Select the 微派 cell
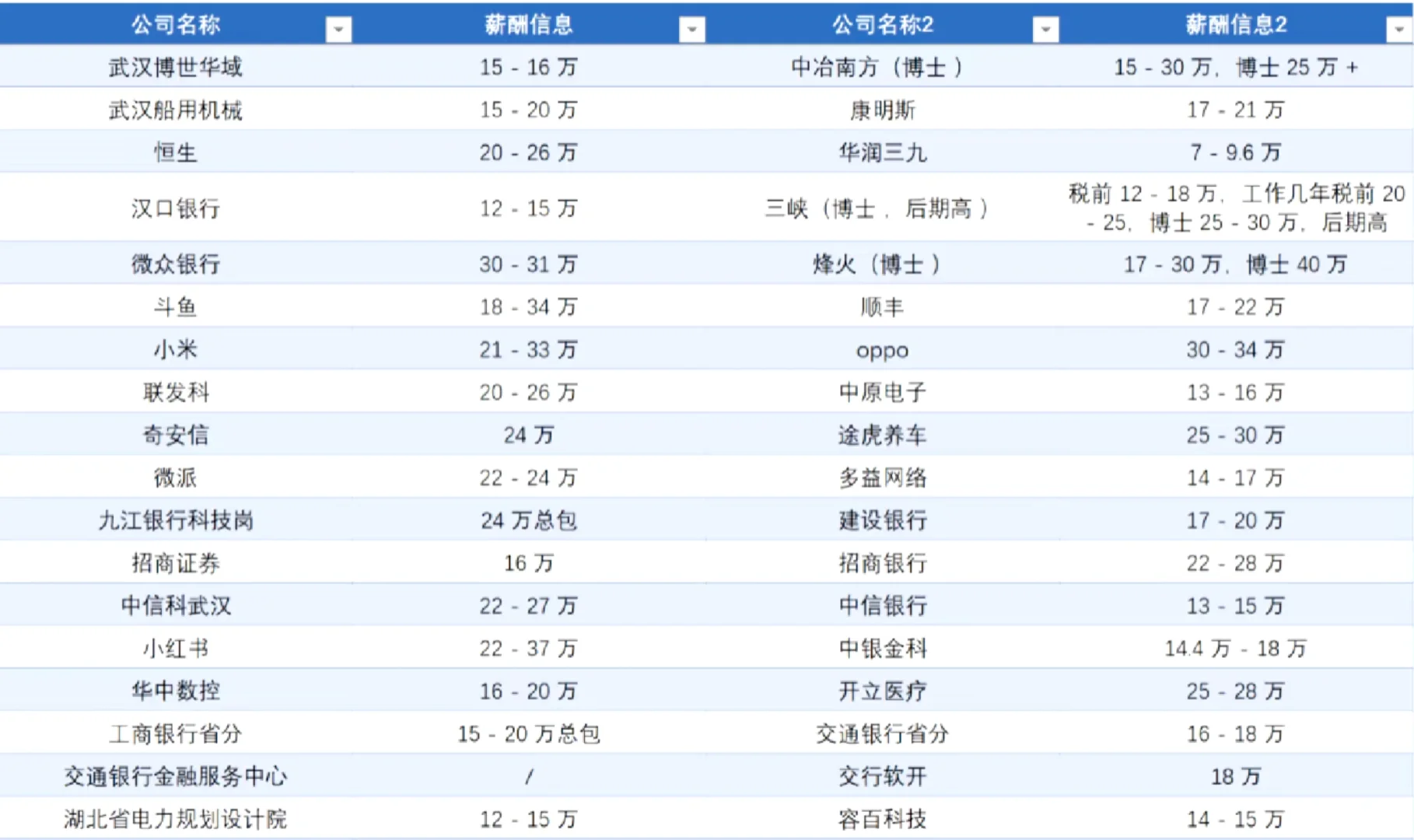 [176, 478]
